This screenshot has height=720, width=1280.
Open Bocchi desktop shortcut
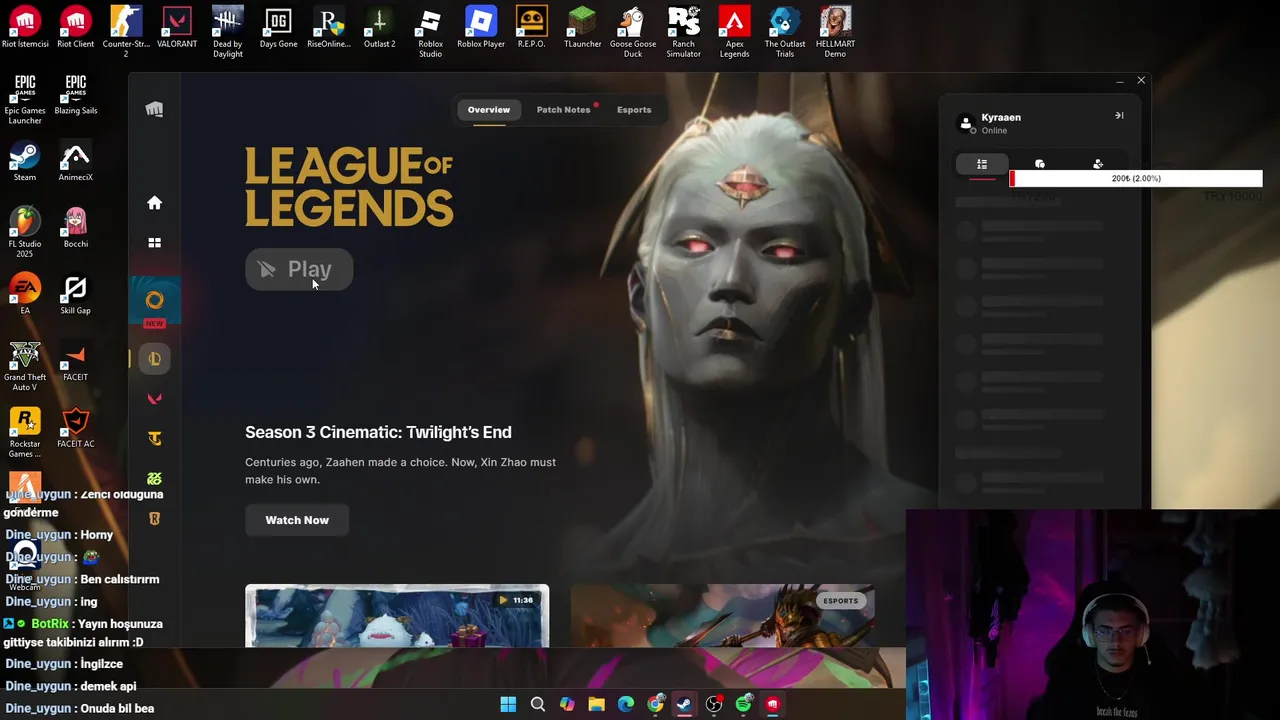click(x=75, y=228)
